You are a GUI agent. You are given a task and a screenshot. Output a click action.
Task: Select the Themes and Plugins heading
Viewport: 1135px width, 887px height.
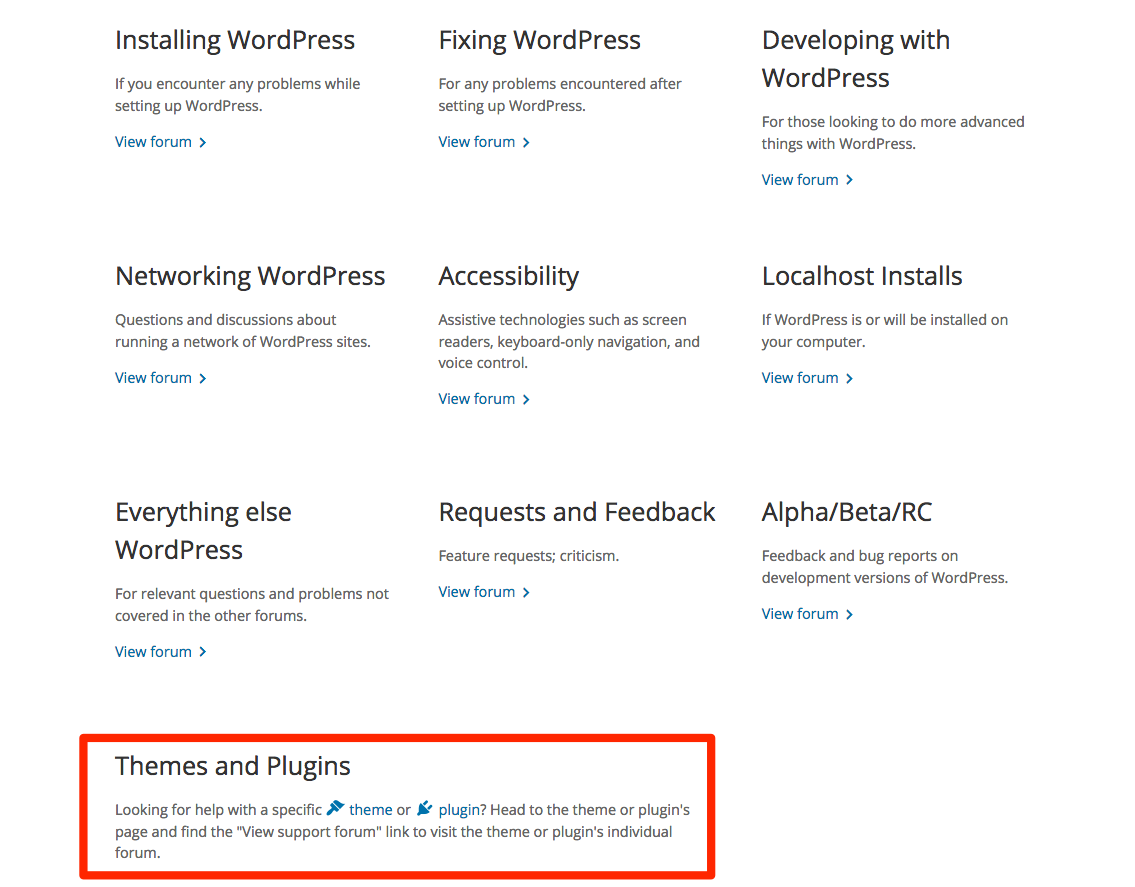[x=232, y=767]
